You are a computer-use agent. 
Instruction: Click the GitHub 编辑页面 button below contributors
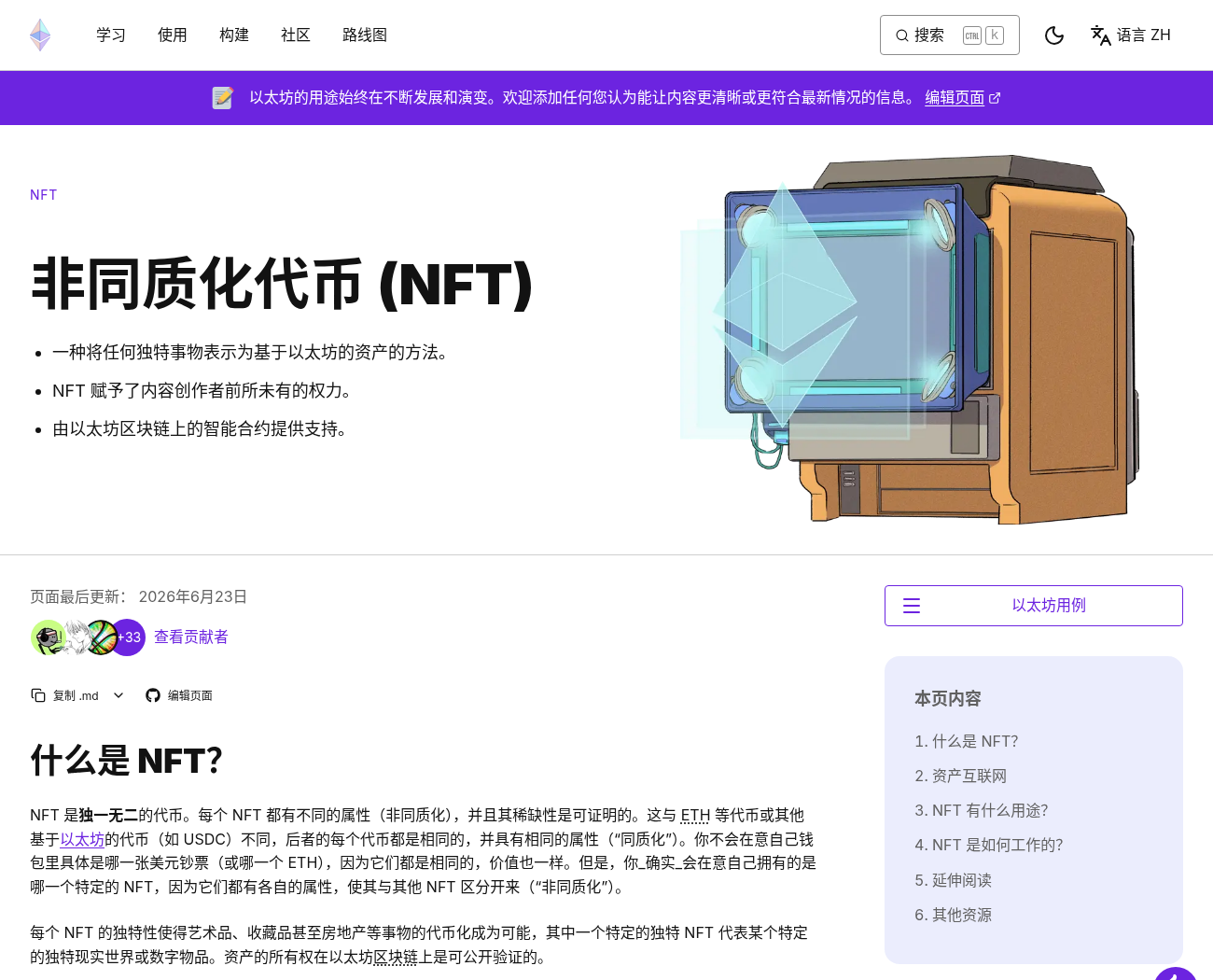tap(179, 695)
